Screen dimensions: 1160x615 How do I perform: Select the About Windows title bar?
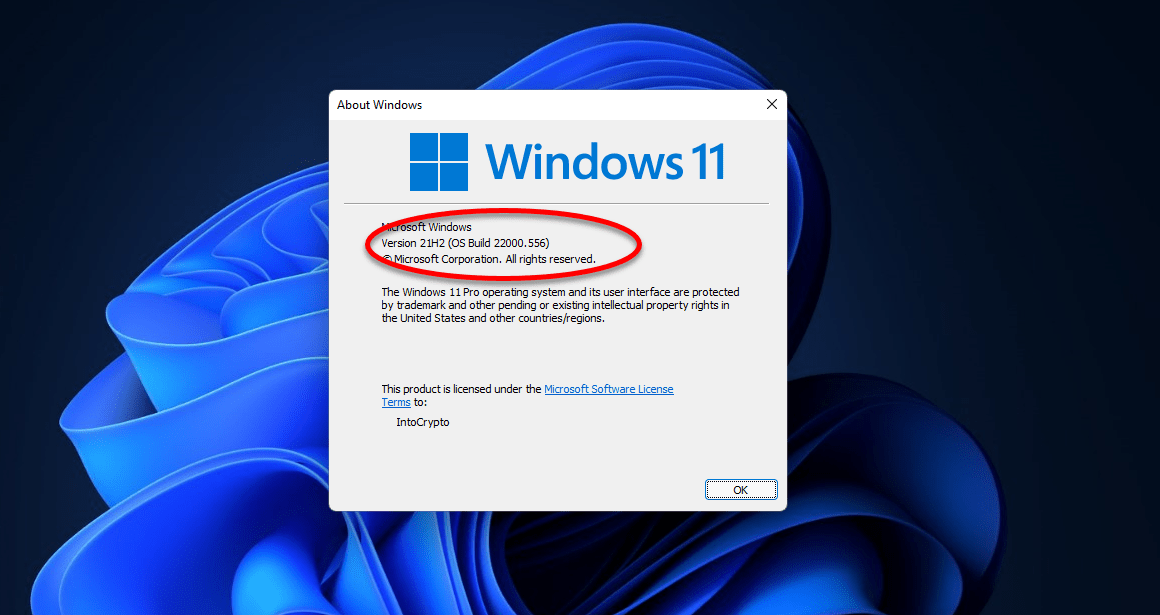pos(544,104)
